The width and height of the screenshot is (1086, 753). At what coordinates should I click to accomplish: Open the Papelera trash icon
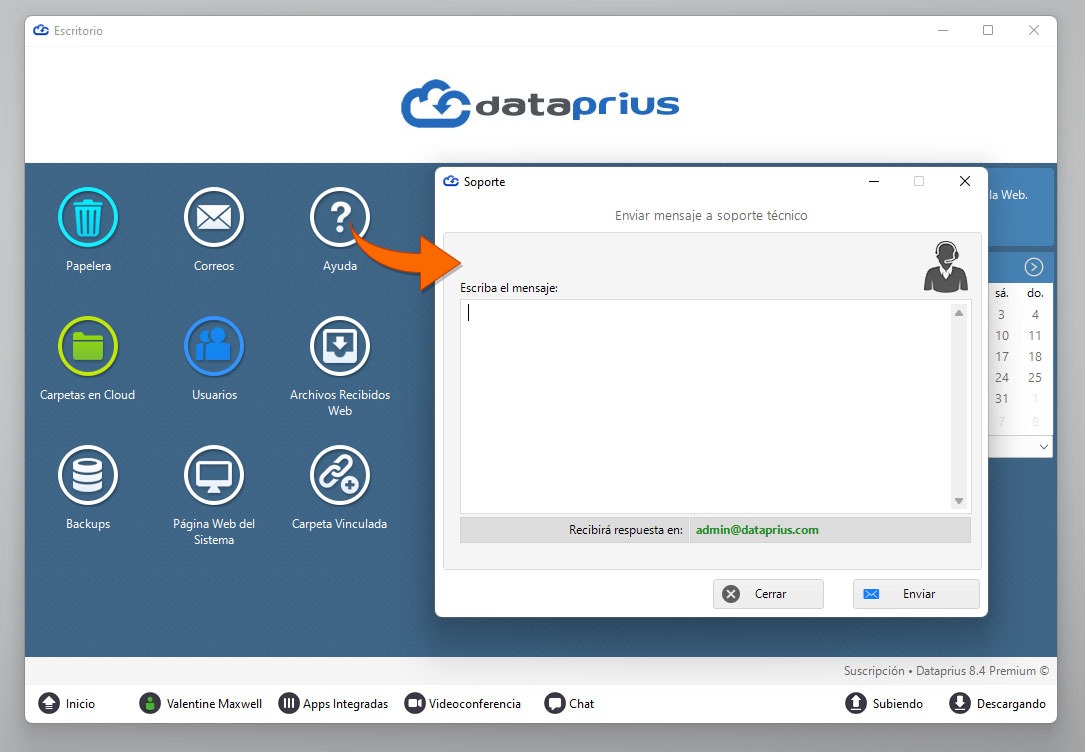click(88, 218)
